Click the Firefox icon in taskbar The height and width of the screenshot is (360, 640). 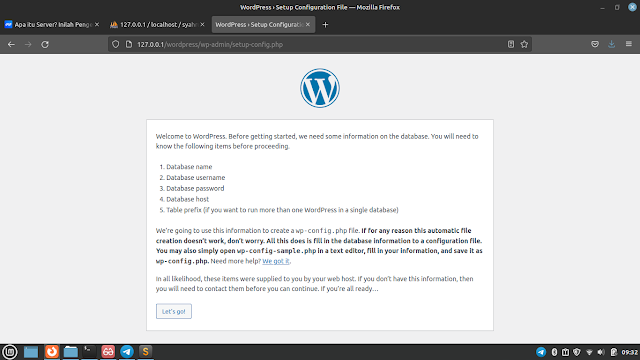pos(52,352)
